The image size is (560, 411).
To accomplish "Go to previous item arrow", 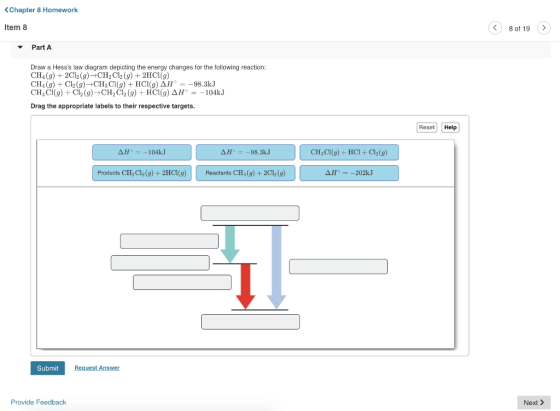I will coord(495,28).
